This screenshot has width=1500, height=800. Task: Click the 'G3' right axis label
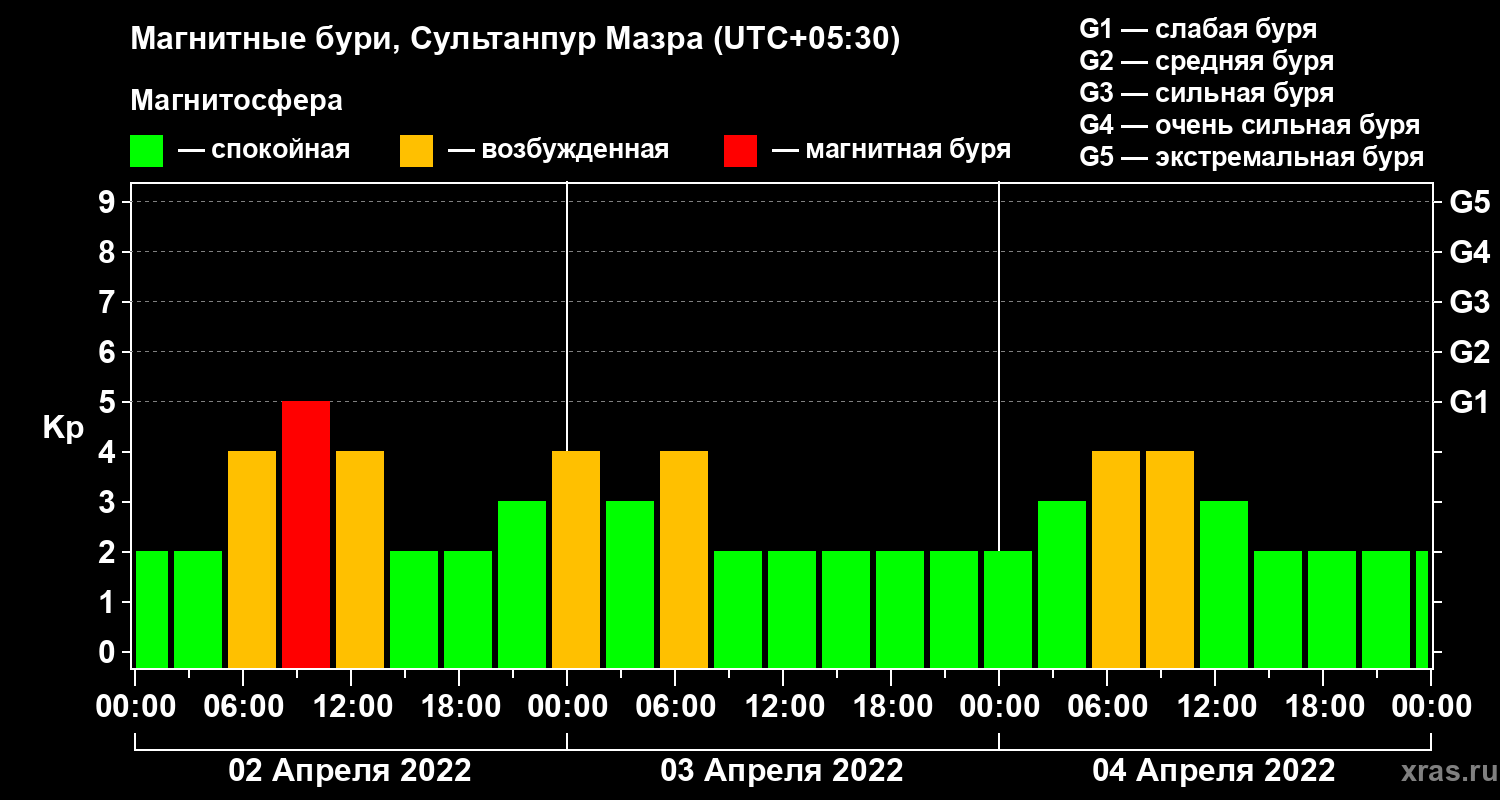[1469, 302]
